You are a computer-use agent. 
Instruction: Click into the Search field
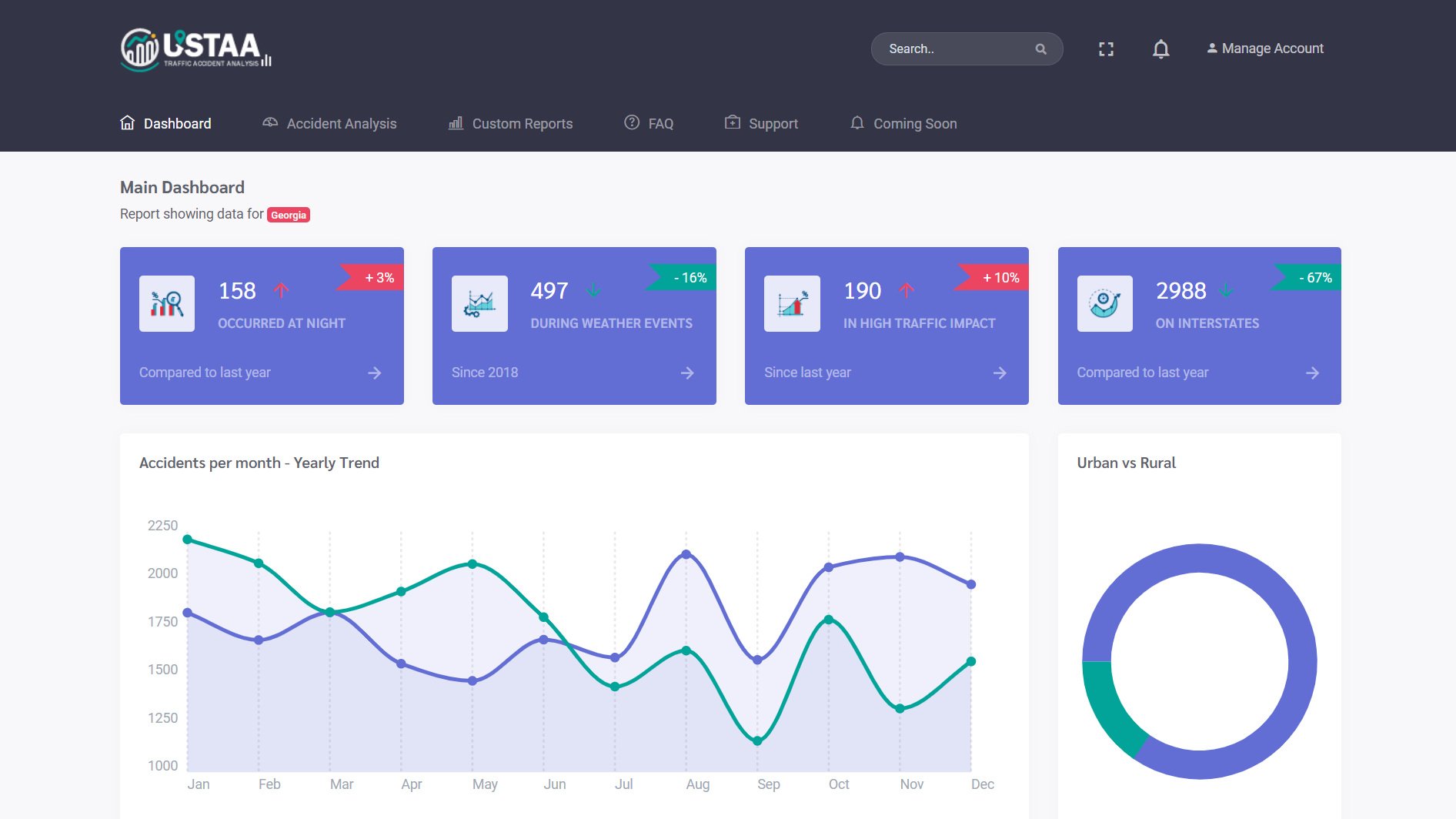pyautogui.click(x=954, y=48)
